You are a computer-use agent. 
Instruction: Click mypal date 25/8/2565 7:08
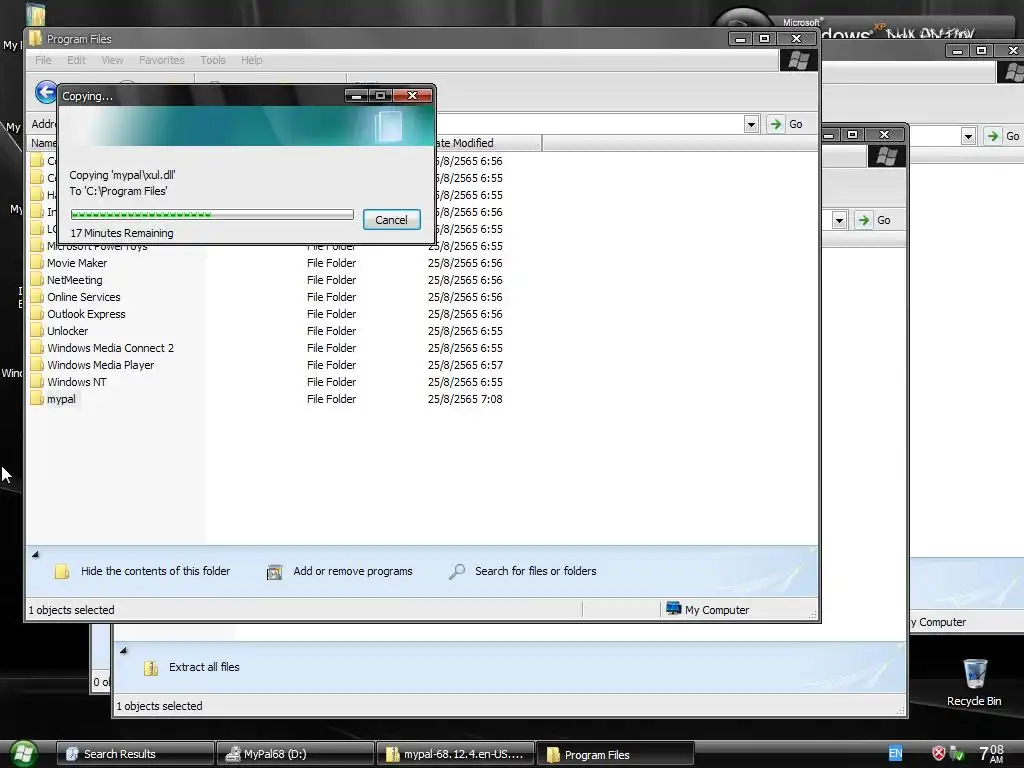click(x=465, y=399)
